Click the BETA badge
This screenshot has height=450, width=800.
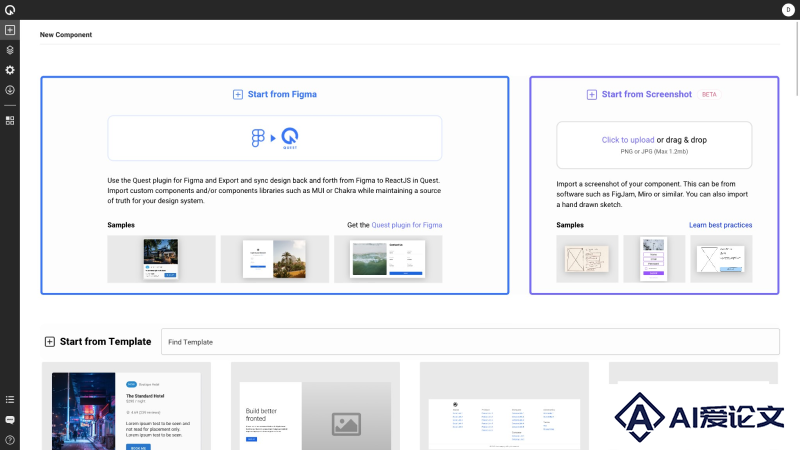[709, 94]
